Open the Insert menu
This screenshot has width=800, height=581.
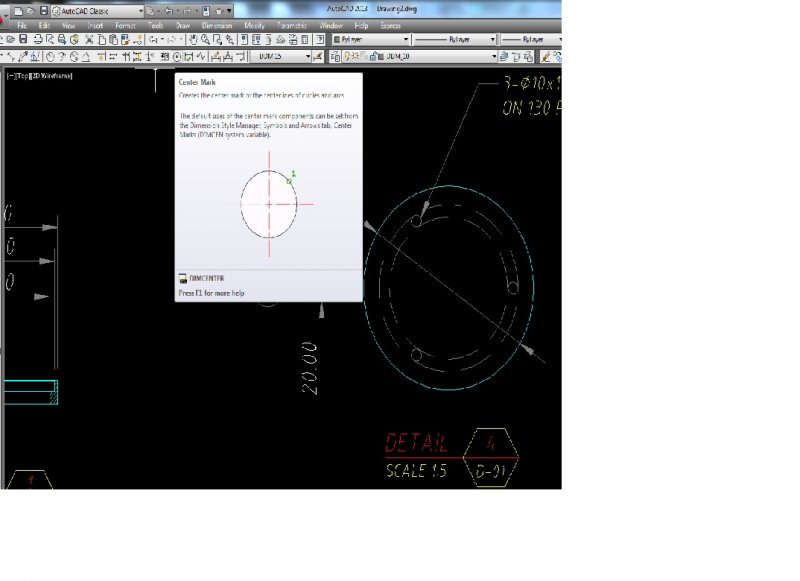click(x=95, y=26)
